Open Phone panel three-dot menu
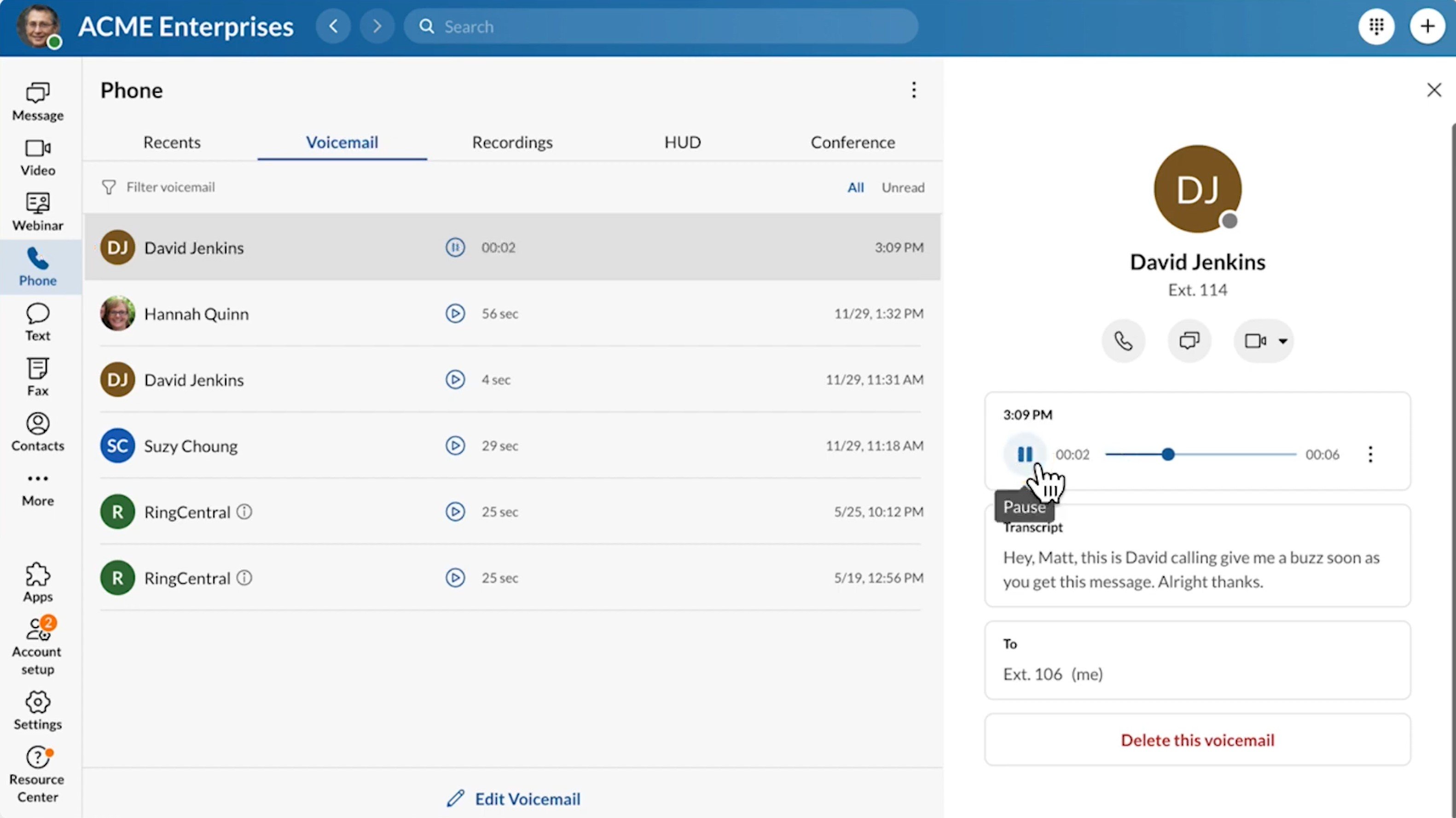1456x818 pixels. (x=913, y=89)
